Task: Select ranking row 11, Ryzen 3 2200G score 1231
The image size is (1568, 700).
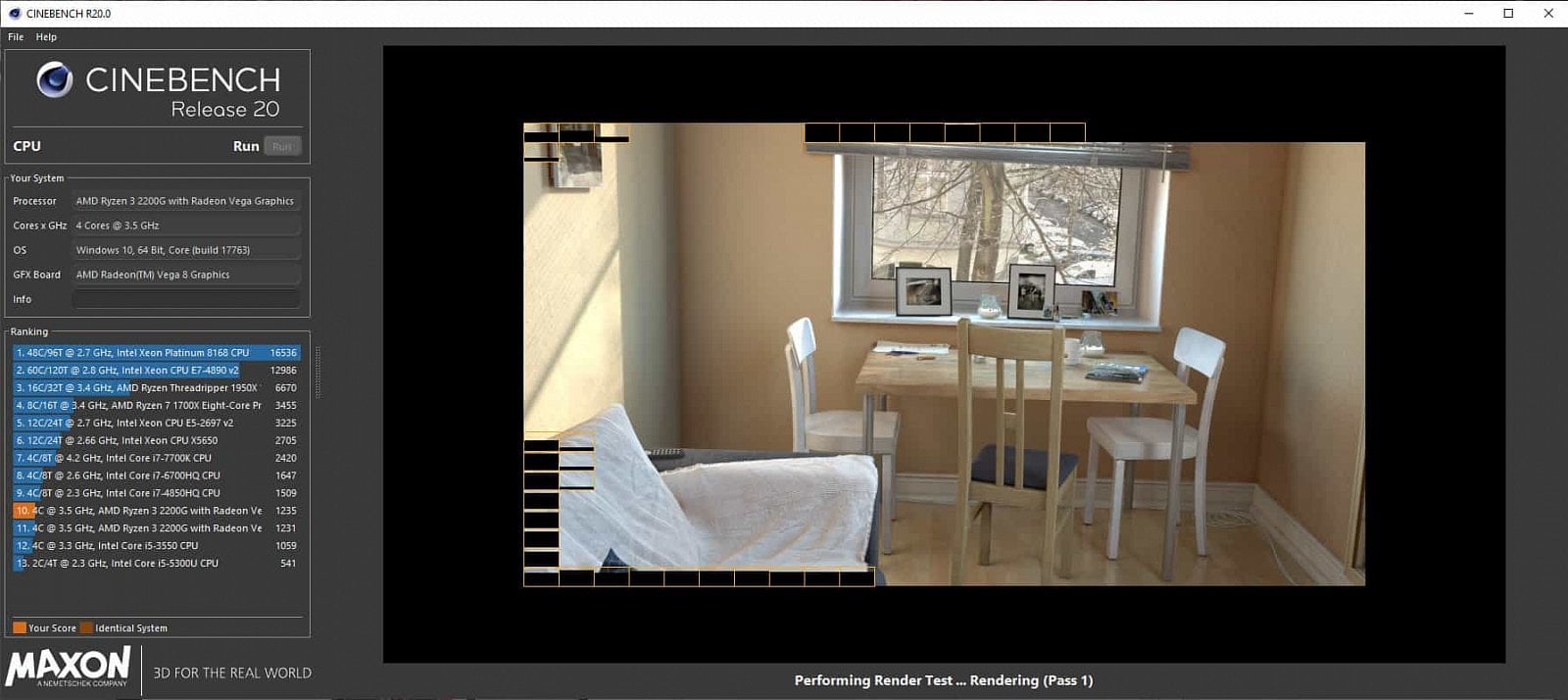Action: pyautogui.click(x=157, y=528)
